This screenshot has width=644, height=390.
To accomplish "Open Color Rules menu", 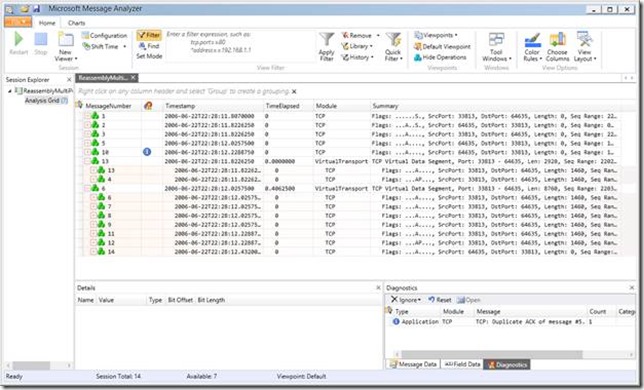I will pos(532,46).
